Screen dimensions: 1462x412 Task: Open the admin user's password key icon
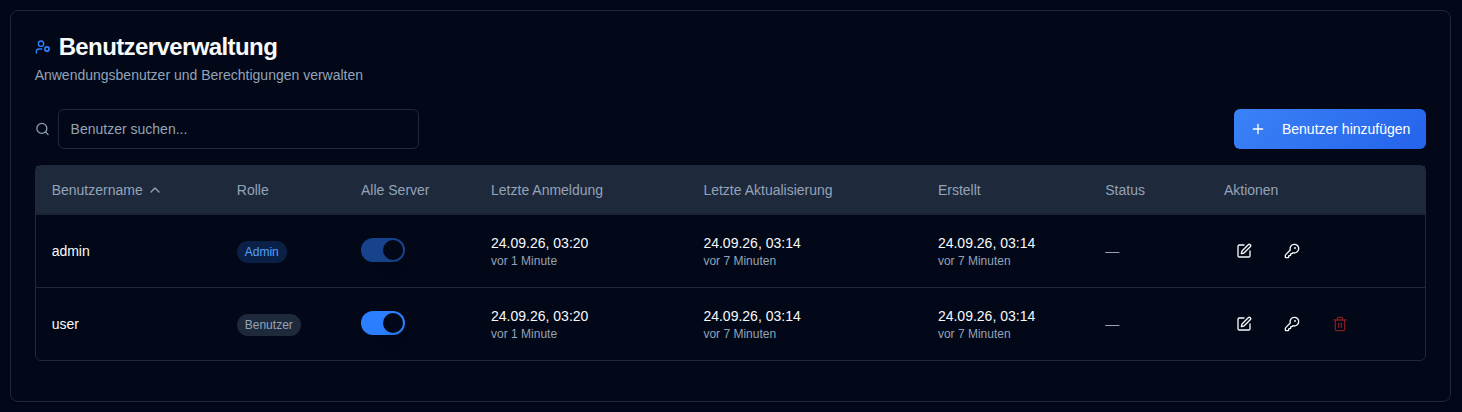(x=1291, y=251)
